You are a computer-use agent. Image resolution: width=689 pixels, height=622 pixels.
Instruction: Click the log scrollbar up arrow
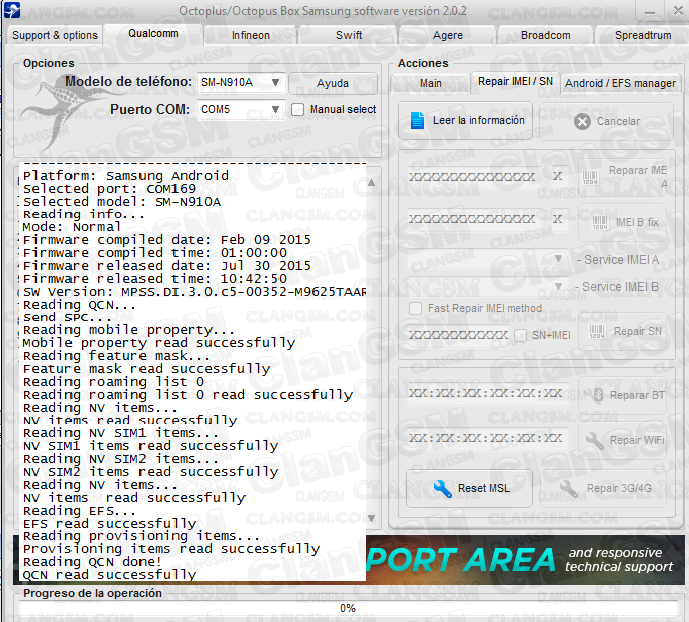point(371,182)
